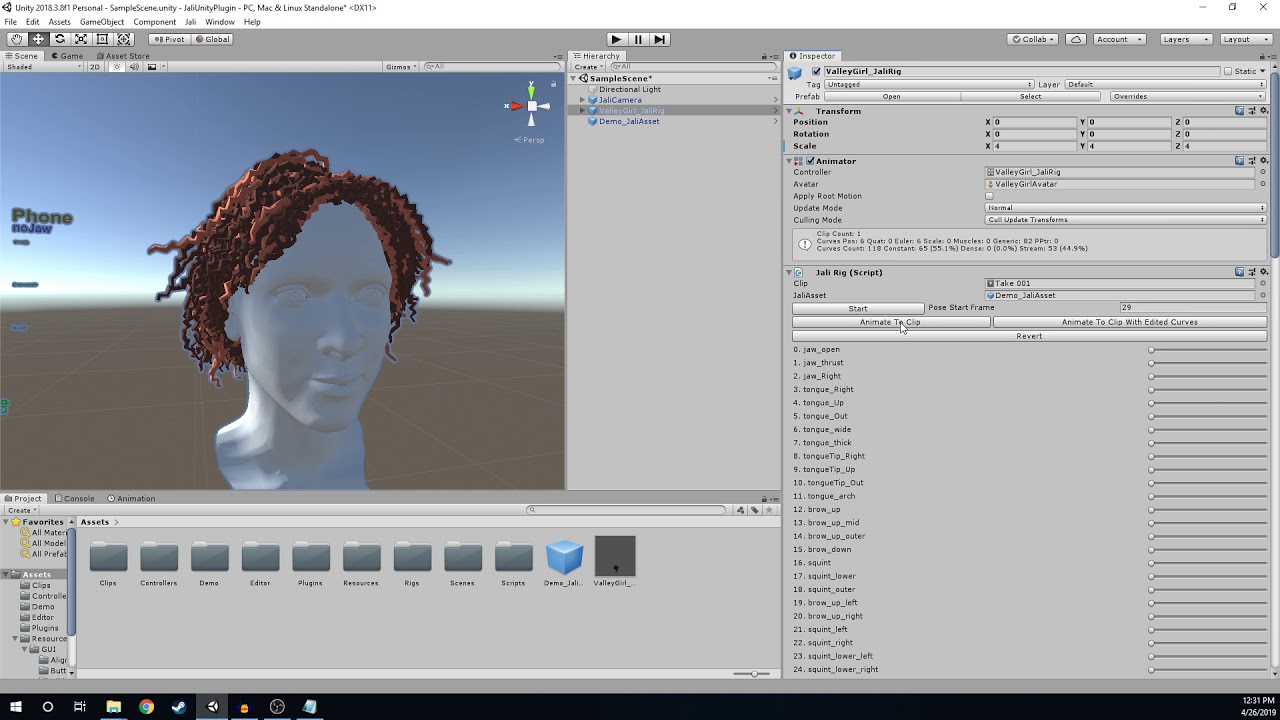Adjust the jaw_open slider
This screenshot has height=720, width=1280.
(1208, 350)
